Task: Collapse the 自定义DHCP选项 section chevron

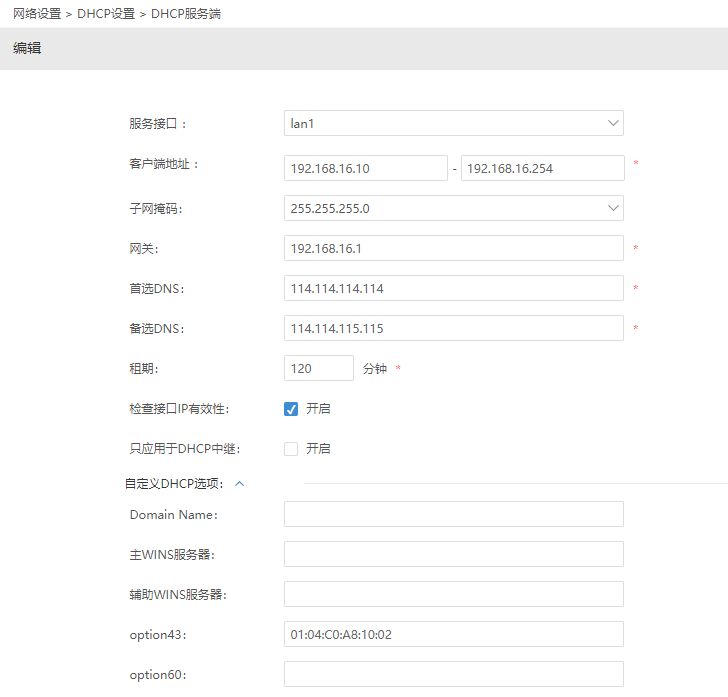Action: coord(239,484)
